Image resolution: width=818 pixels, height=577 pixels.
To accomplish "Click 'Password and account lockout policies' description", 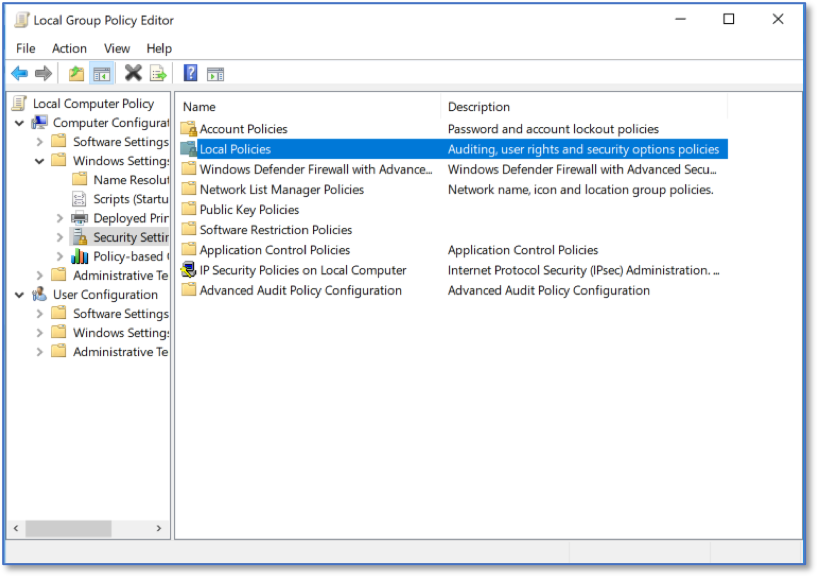I will coord(553,129).
